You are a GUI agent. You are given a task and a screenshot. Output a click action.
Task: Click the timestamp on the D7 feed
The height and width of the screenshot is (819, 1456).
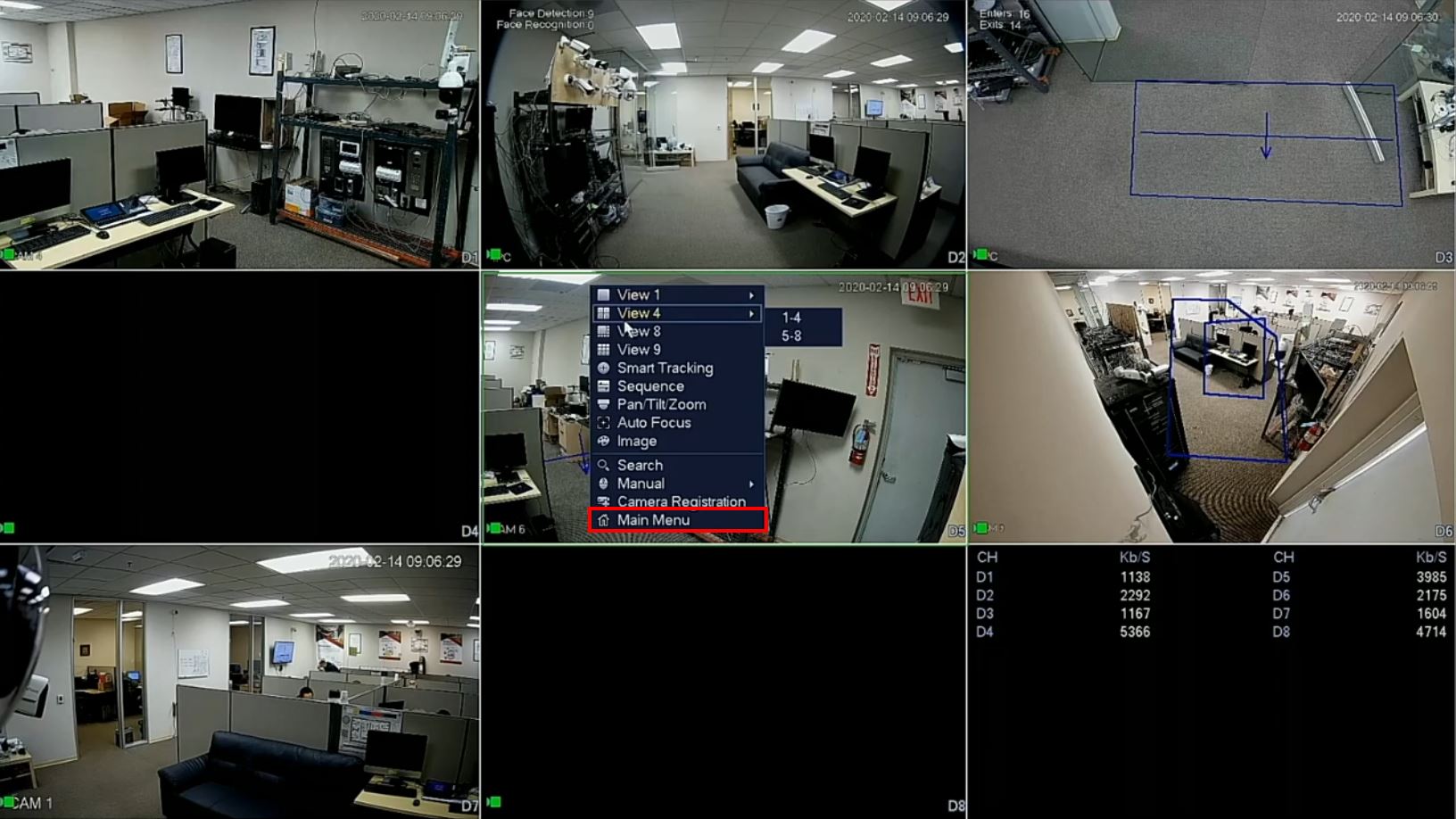395,561
